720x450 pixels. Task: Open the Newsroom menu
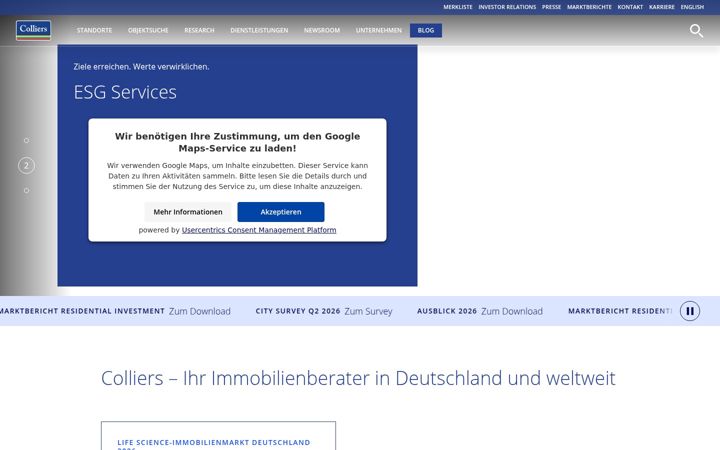(322, 30)
